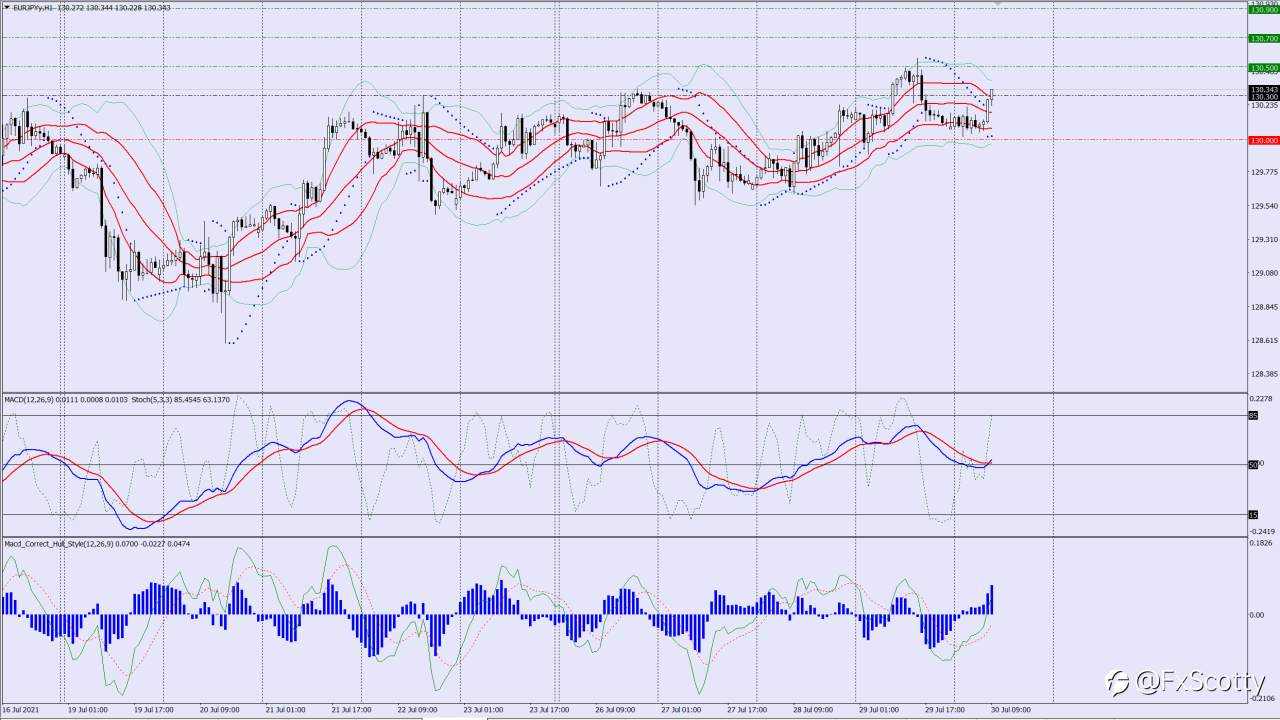The image size is (1280, 720).
Task: Click the 128.845 price scale value
Action: click(x=1264, y=307)
